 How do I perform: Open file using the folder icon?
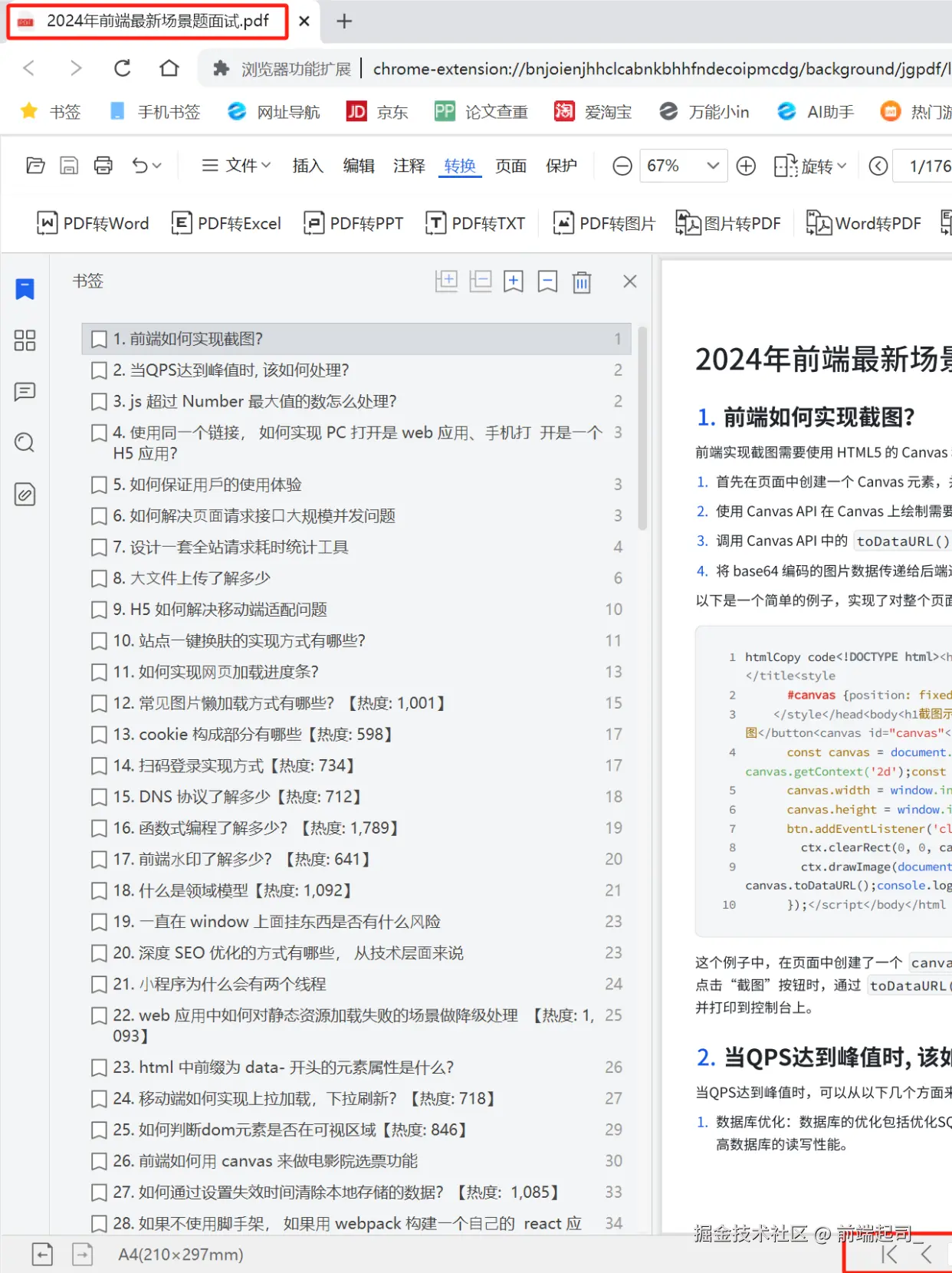[35, 166]
